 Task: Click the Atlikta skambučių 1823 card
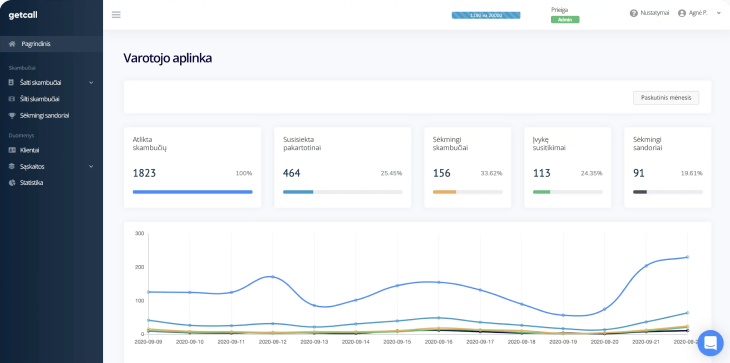(x=192, y=168)
